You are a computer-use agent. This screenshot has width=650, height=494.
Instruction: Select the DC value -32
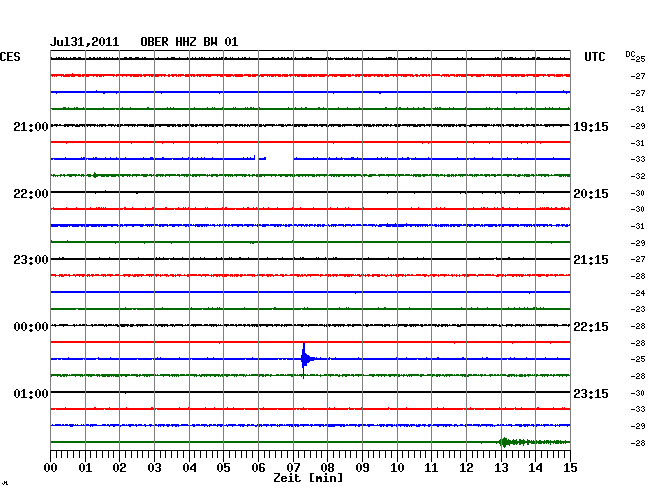click(x=638, y=176)
